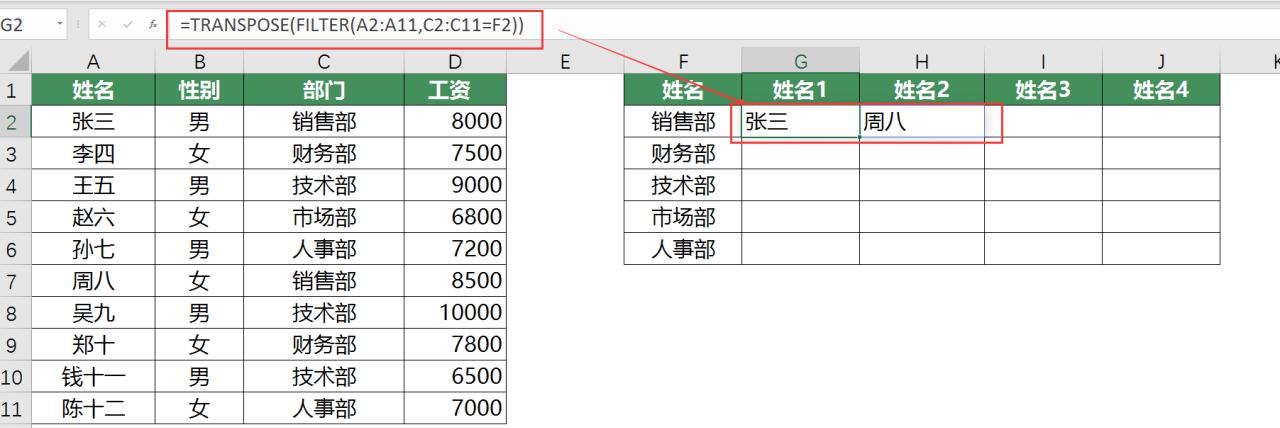This screenshot has width=1280, height=428.
Task: Click the 姓名1 header cell
Action: pyautogui.click(x=800, y=90)
